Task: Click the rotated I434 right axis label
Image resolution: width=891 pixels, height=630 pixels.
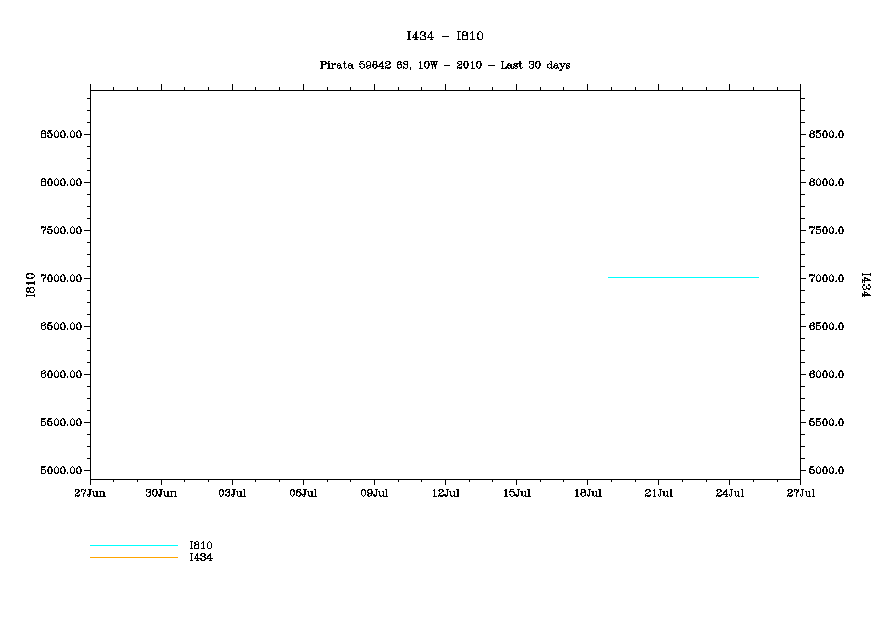Action: (x=864, y=284)
